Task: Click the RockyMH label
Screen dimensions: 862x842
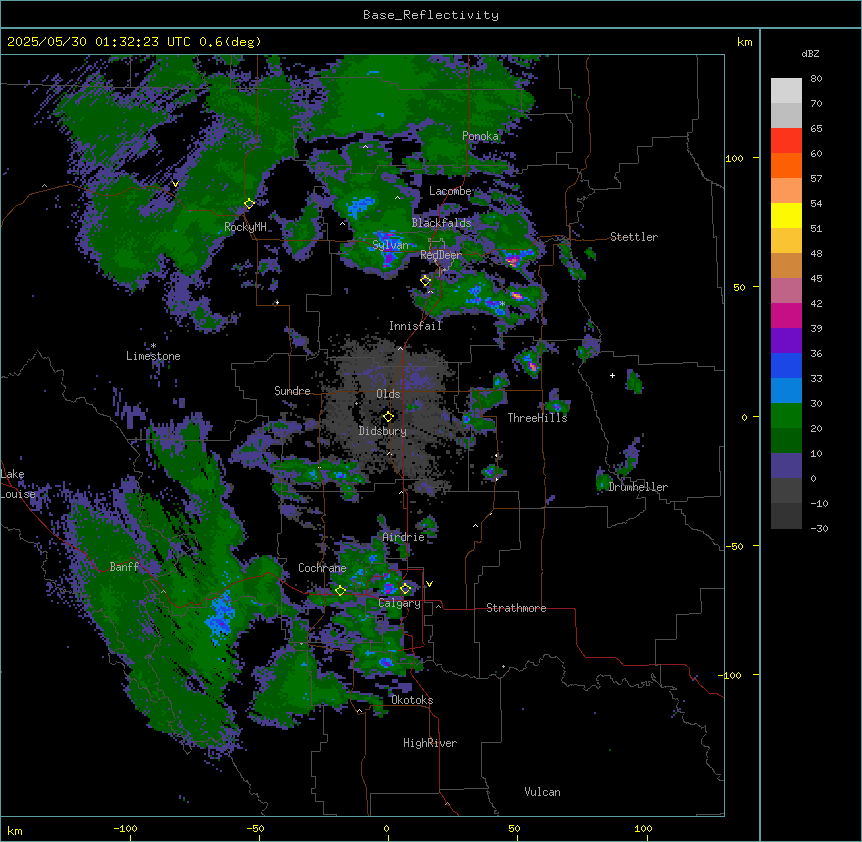Action: [x=245, y=227]
